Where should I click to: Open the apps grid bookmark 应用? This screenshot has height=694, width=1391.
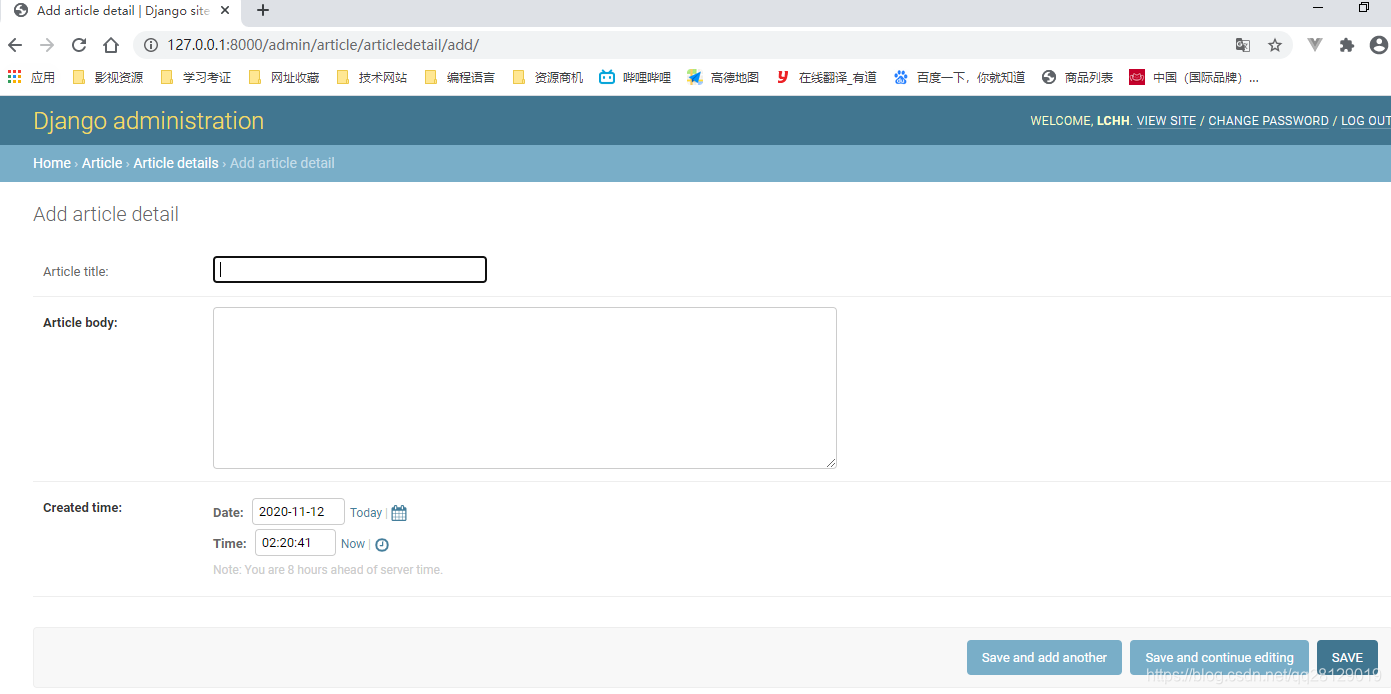point(32,77)
